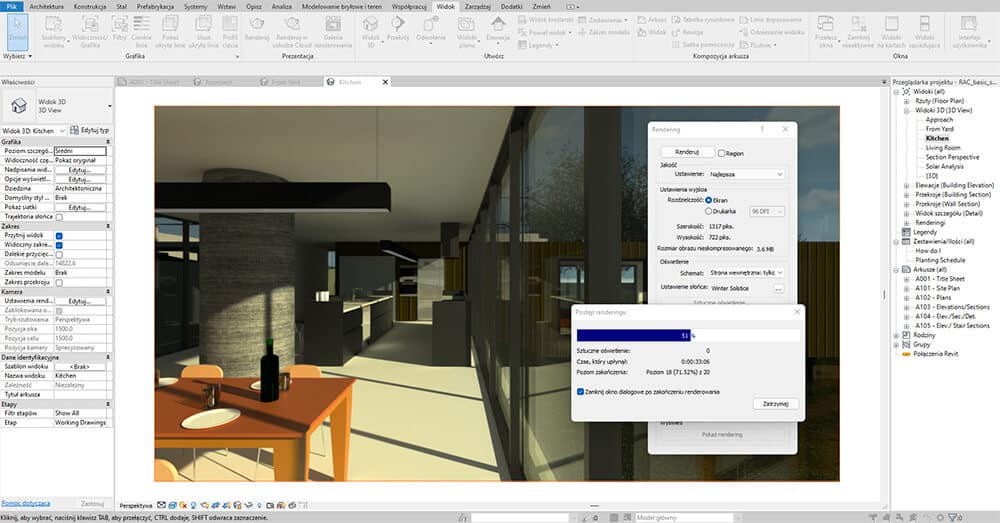Click Przełącz okna (Switch Windows)

click(x=826, y=31)
